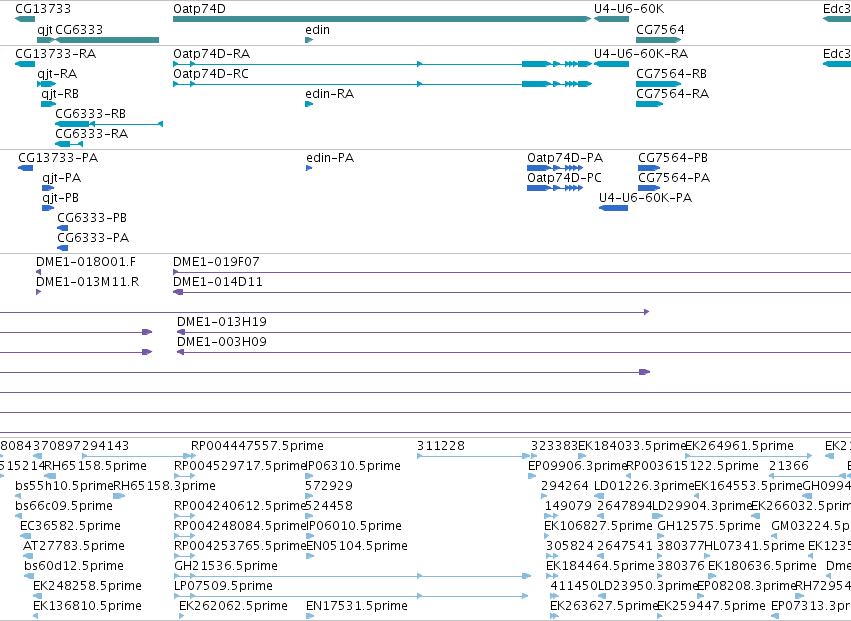Click the EK136810.5prime EST label
Viewport: 851px width, 621px height.
[87, 607]
